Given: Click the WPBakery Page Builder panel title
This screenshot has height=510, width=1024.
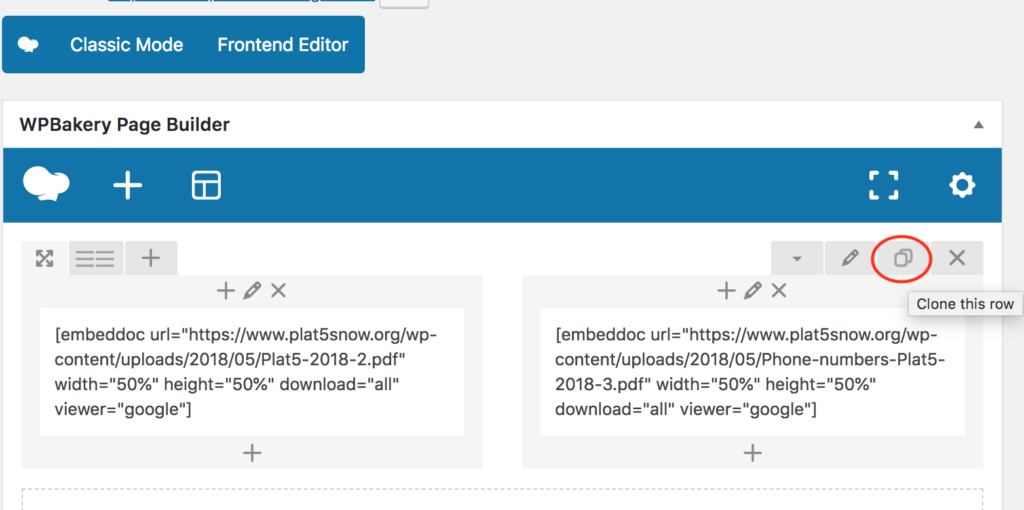Looking at the screenshot, I should pos(125,125).
